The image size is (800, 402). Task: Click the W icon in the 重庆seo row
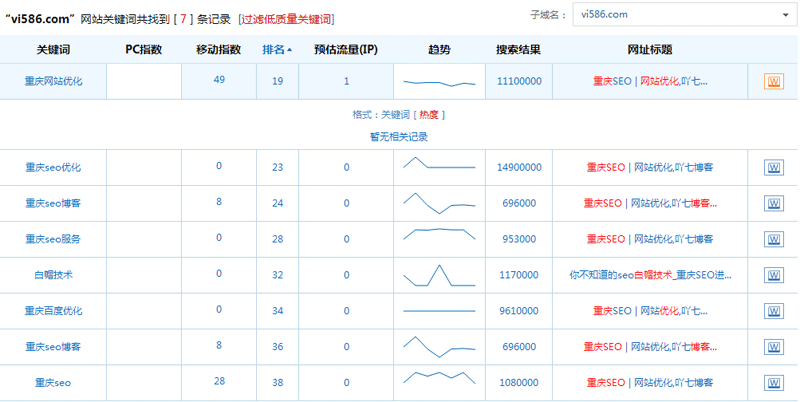773,383
